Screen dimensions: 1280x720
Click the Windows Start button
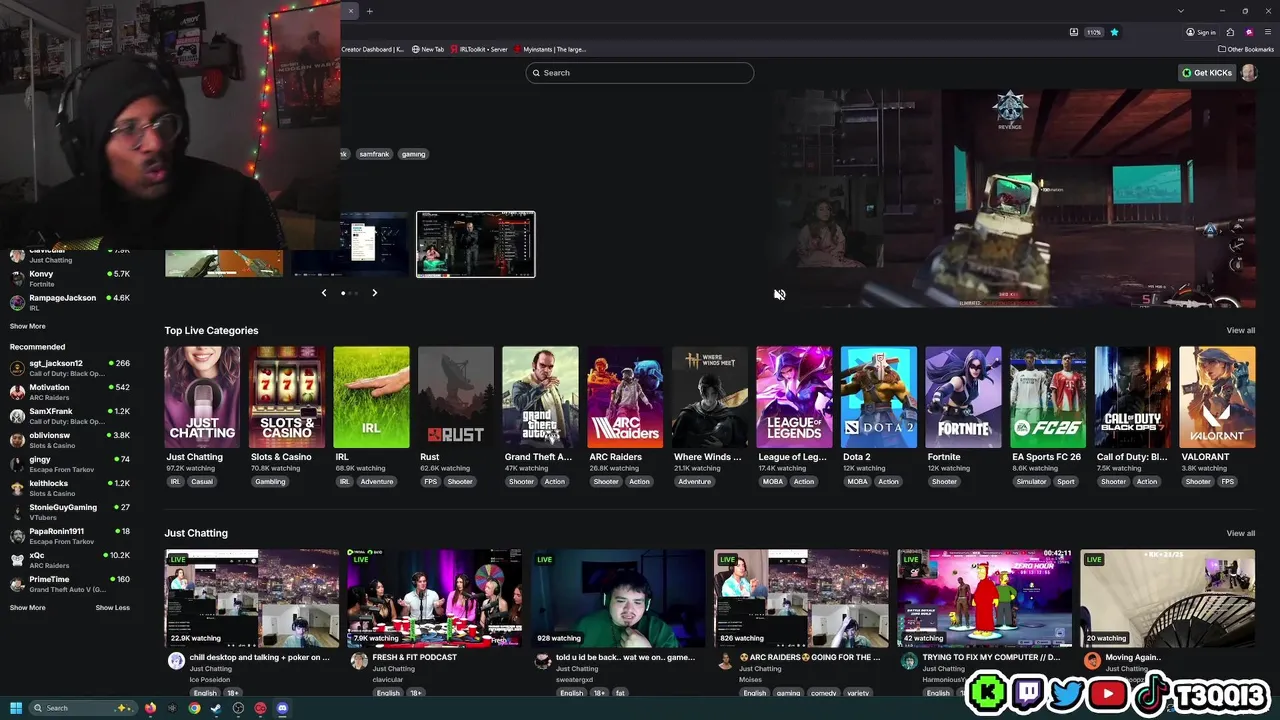click(x=16, y=708)
